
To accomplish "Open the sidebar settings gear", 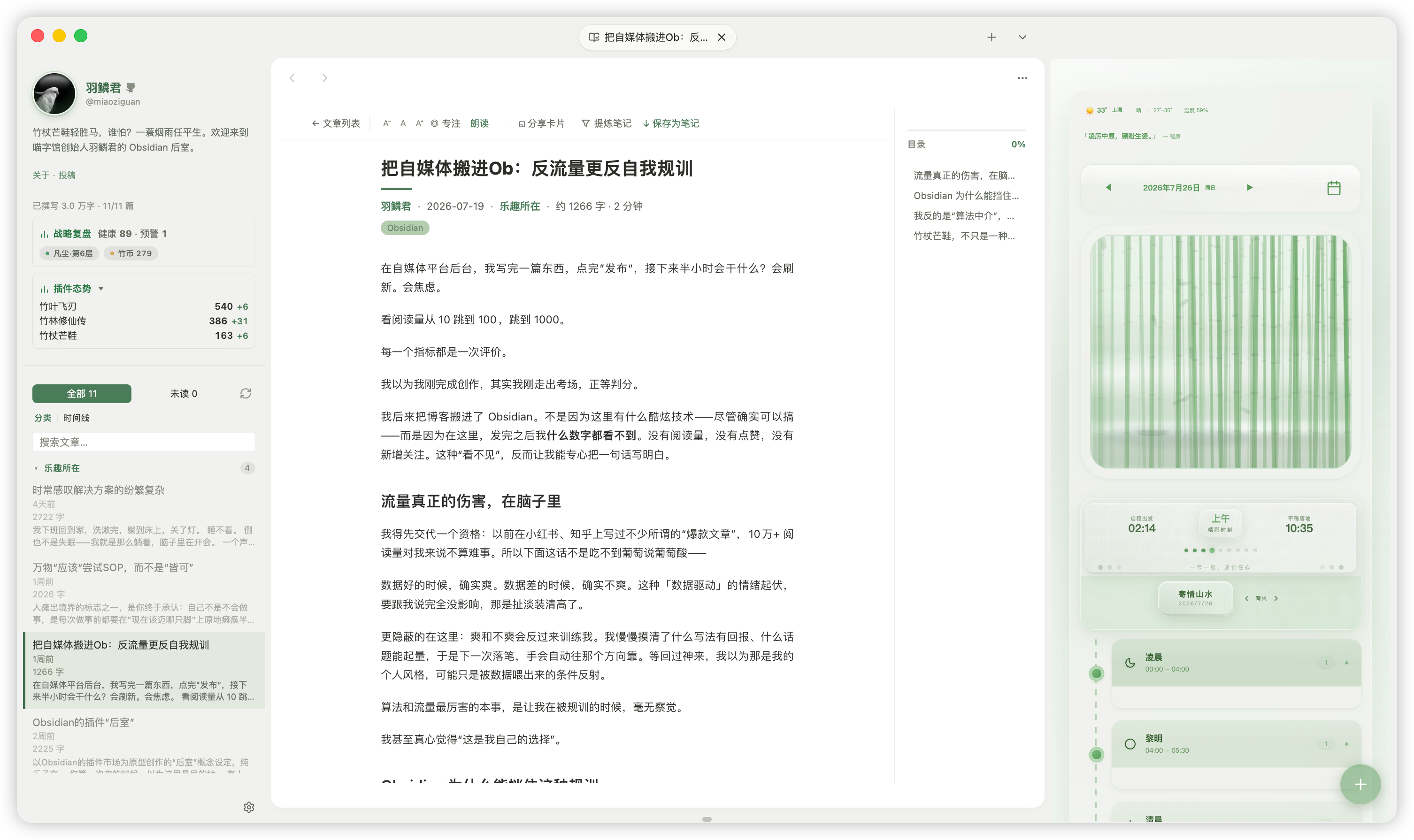I will (x=249, y=807).
